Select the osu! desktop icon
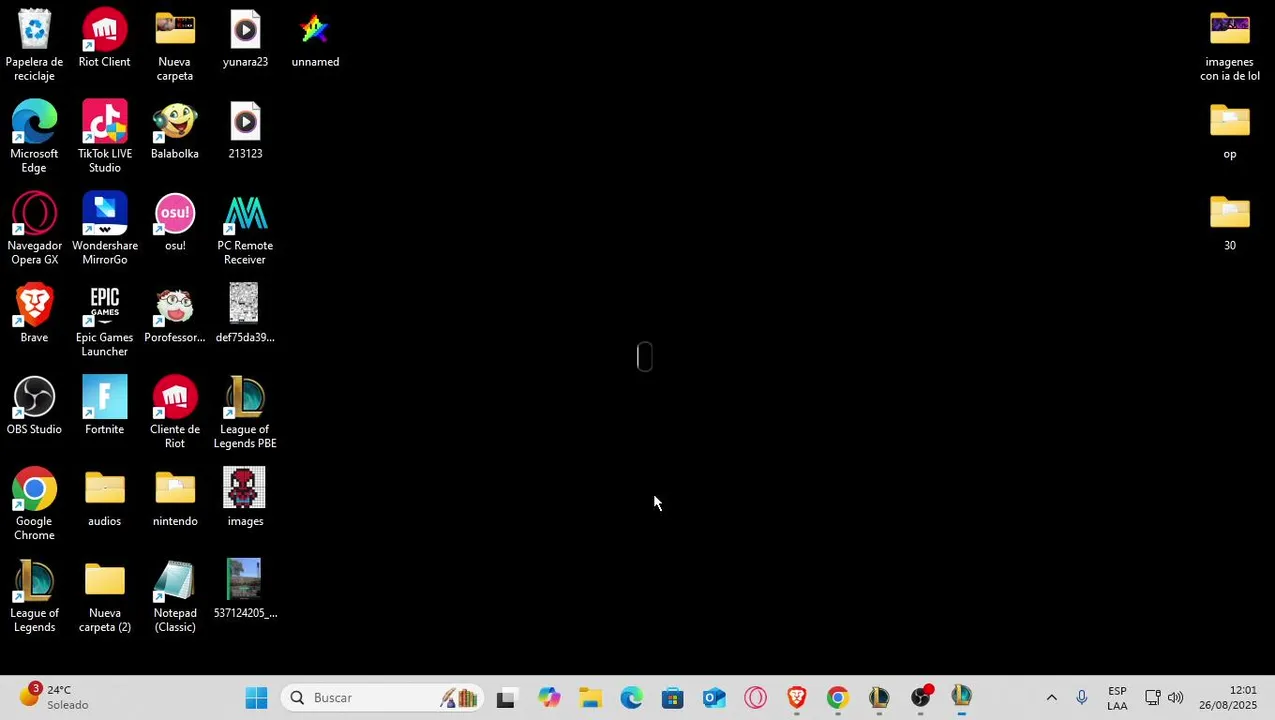Image resolution: width=1275 pixels, height=720 pixels. click(175, 222)
